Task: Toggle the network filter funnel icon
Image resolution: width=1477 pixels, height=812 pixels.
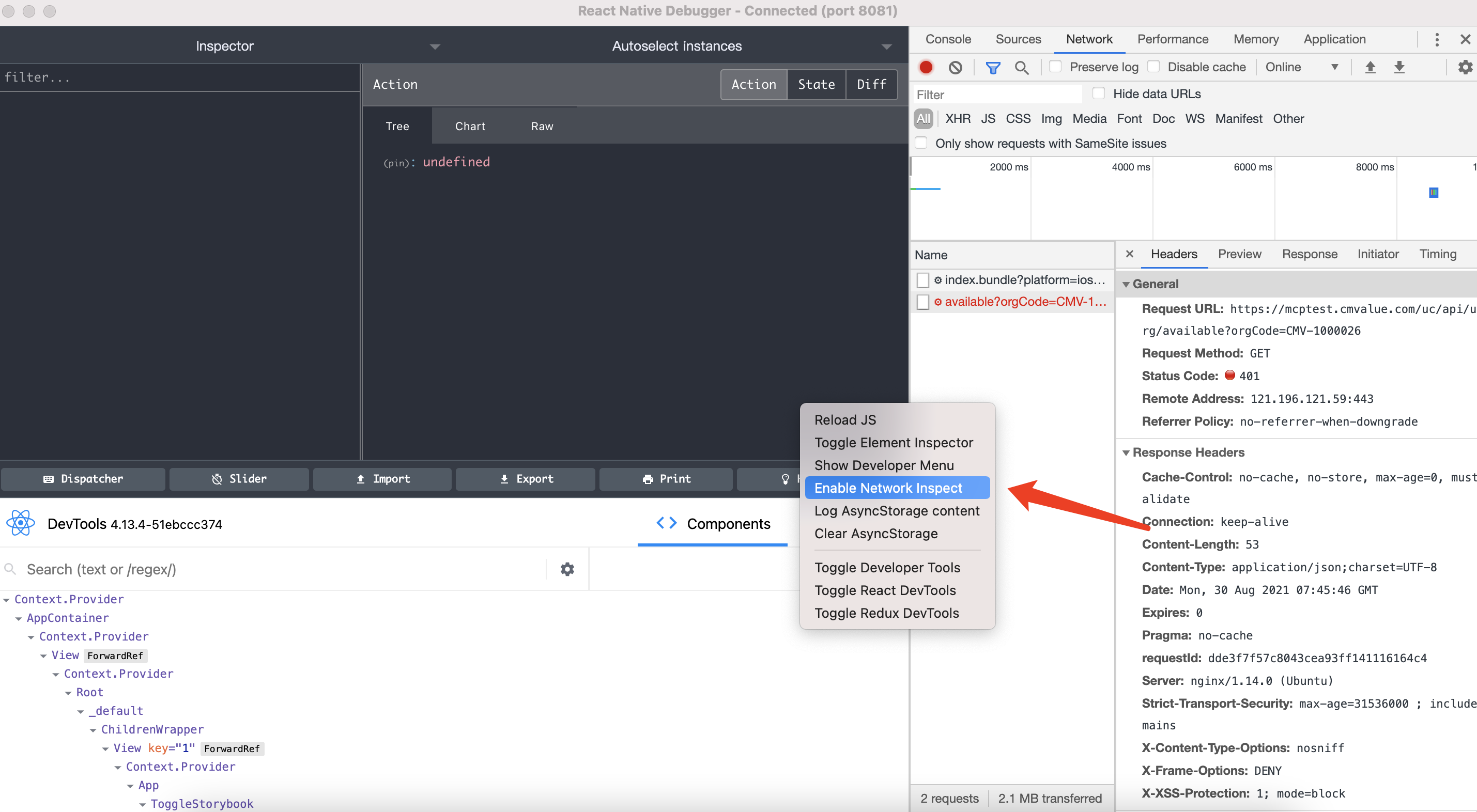Action: pyautogui.click(x=992, y=68)
